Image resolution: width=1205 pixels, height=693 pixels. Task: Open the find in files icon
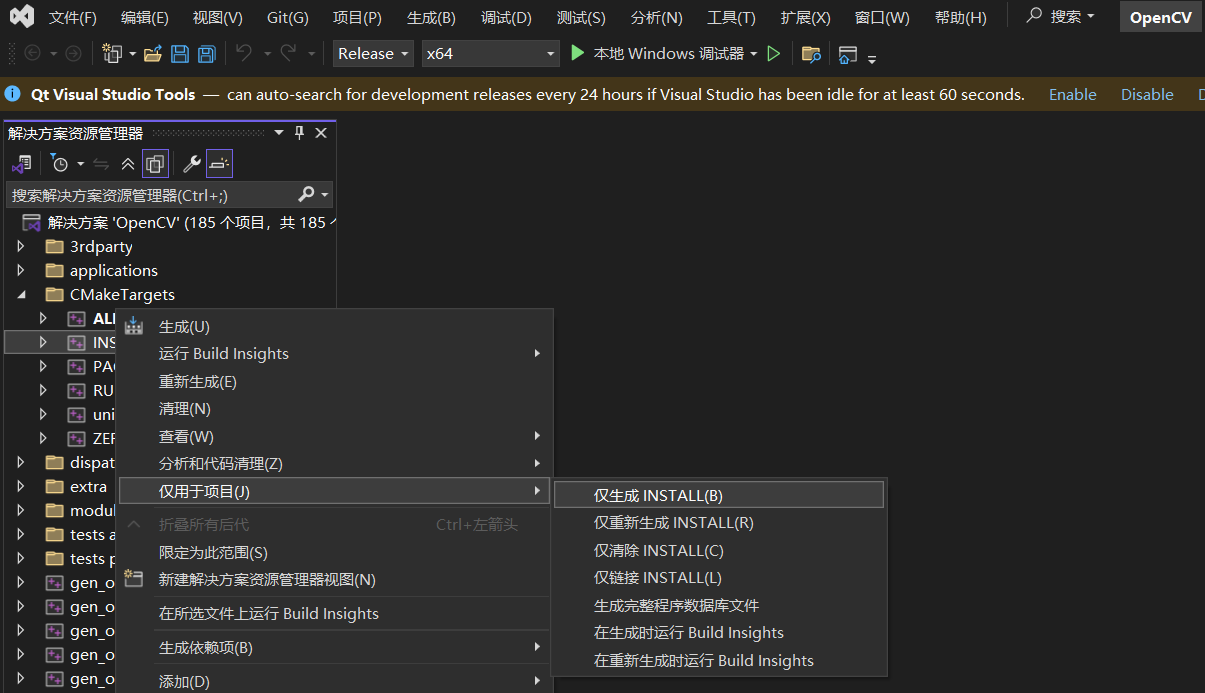(x=811, y=54)
